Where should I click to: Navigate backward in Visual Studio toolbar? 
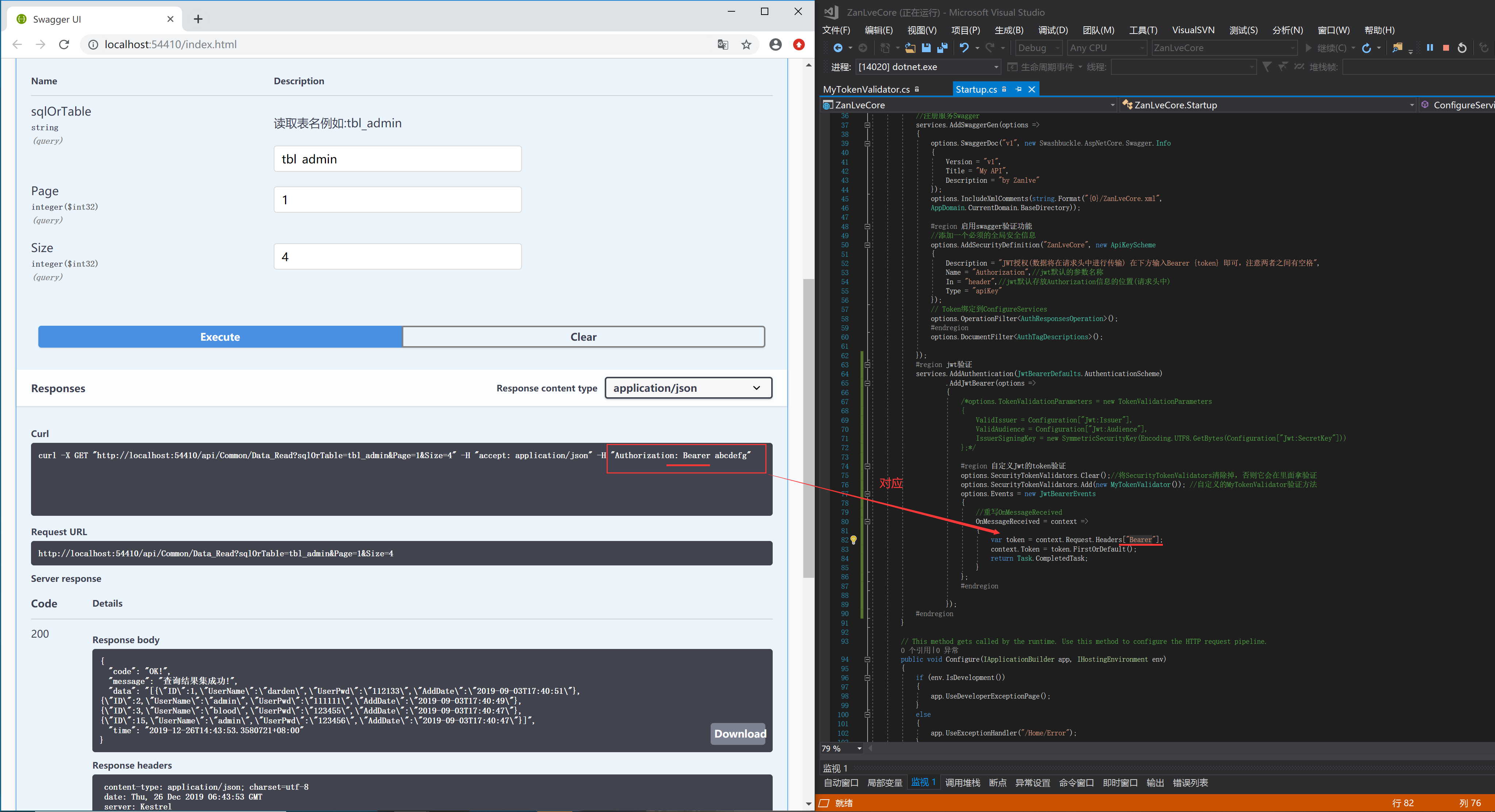(837, 48)
